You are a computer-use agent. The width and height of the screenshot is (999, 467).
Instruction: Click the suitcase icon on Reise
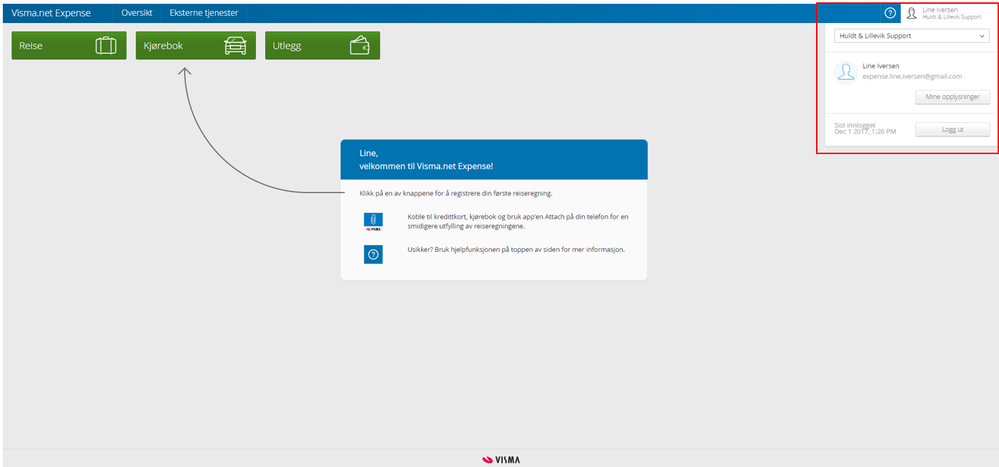click(106, 46)
